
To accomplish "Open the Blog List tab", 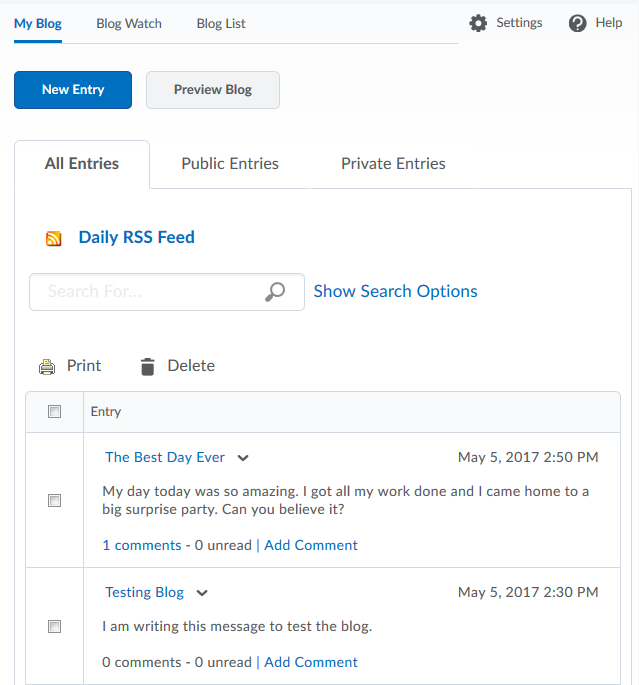I will click(x=221, y=23).
